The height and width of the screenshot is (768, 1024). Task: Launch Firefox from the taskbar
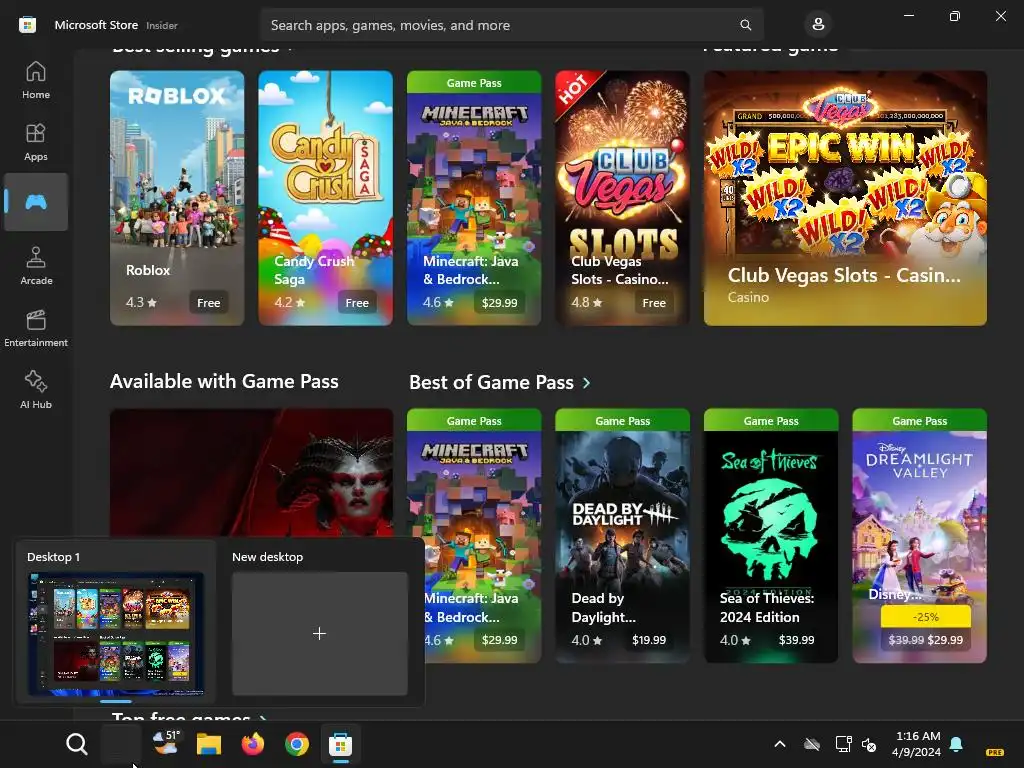click(x=253, y=744)
